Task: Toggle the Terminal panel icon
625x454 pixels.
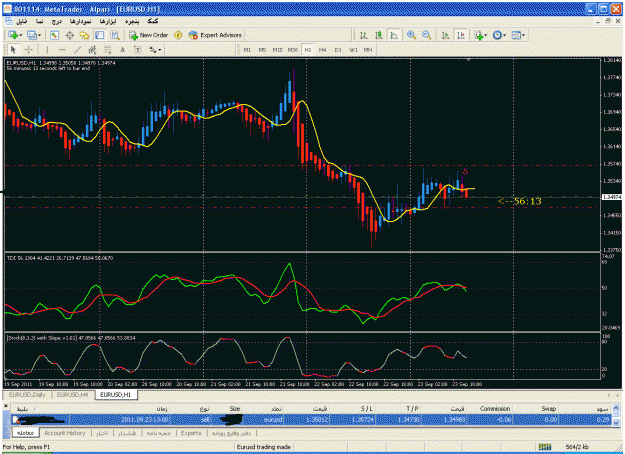Action: (99, 35)
